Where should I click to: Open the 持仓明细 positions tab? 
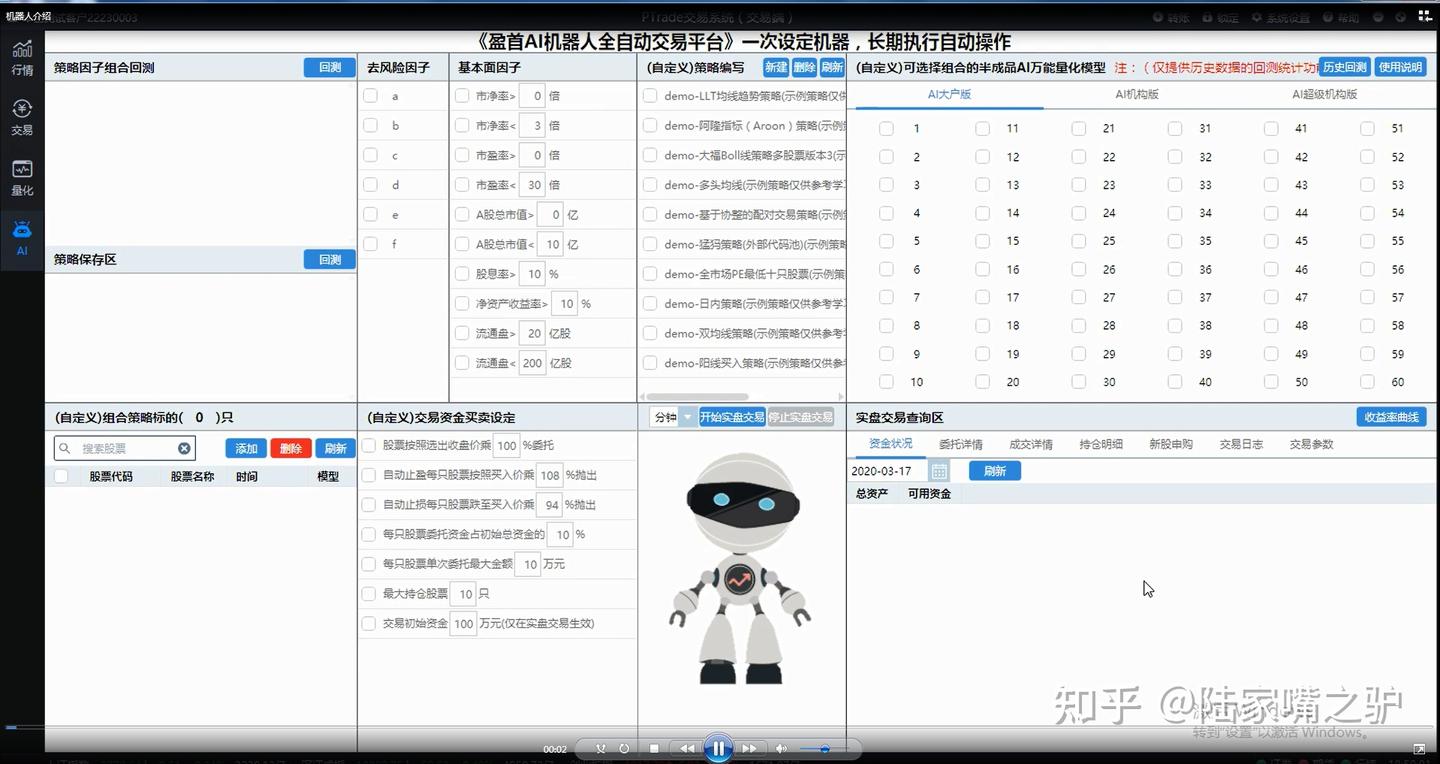pos(1100,444)
